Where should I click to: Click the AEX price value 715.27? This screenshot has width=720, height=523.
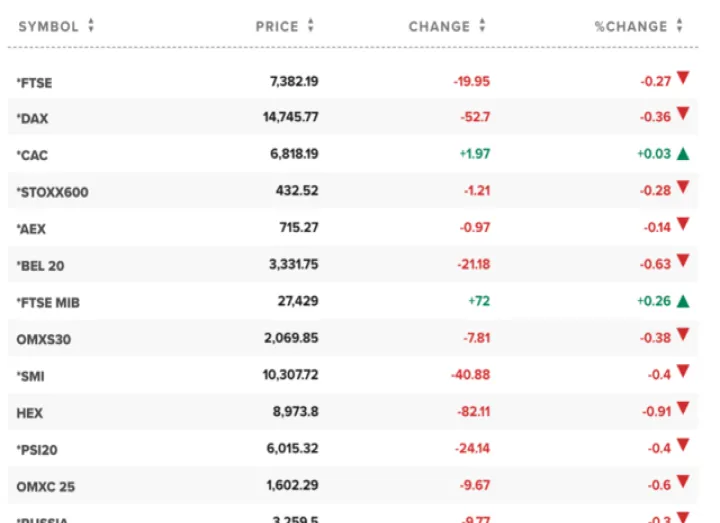[x=298, y=228]
